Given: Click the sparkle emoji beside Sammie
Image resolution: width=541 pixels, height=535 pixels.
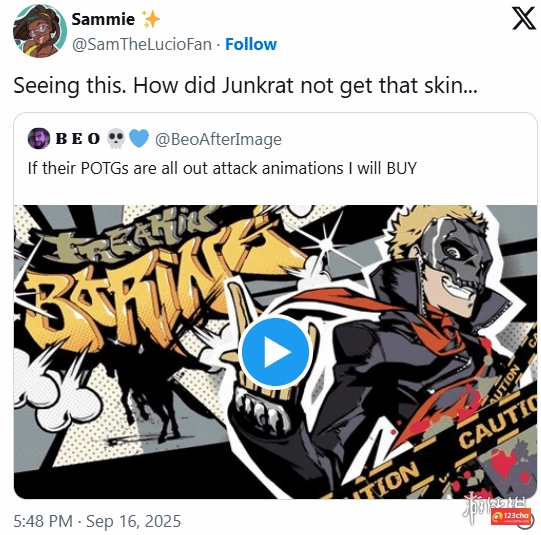Looking at the screenshot, I should pyautogui.click(x=151, y=19).
